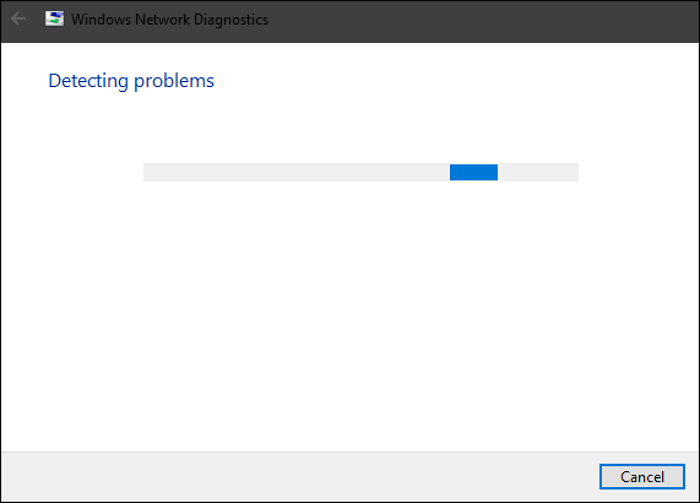
Task: Click the blank white area below the progress bar
Action: click(x=350, y=312)
